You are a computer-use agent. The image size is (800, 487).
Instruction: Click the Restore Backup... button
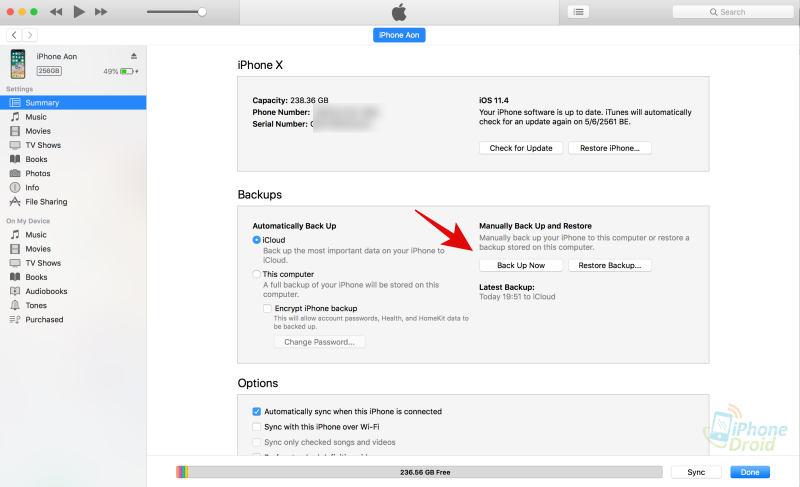point(610,265)
